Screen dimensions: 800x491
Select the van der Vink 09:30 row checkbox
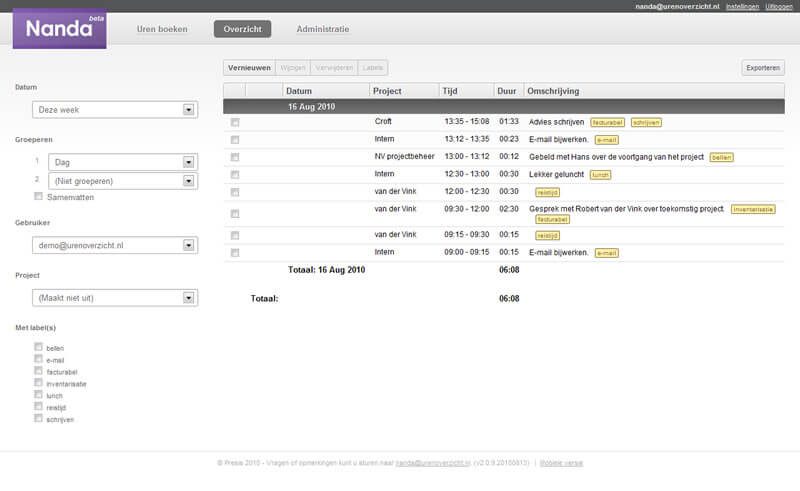(x=235, y=214)
